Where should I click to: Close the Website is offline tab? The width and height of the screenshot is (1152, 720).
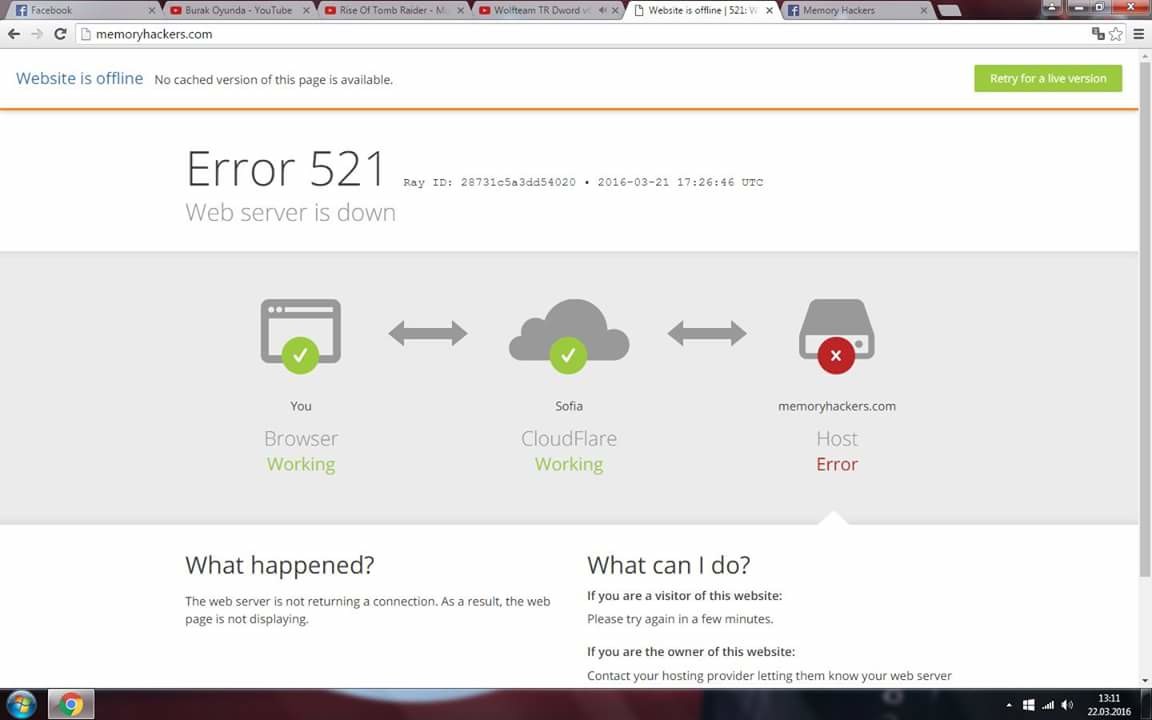(x=769, y=11)
